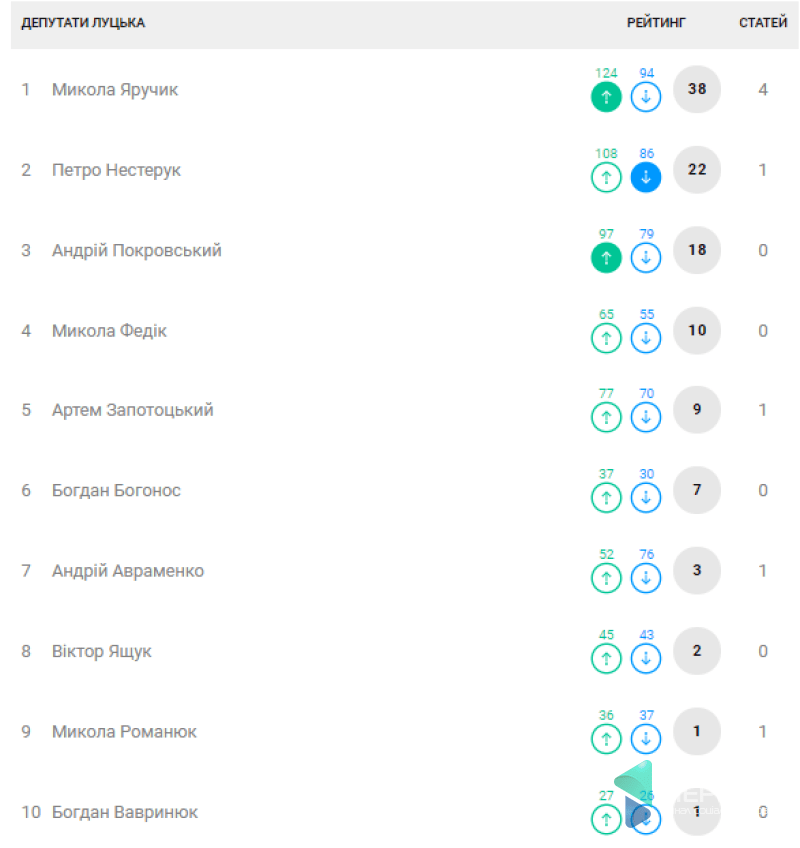Image resolution: width=800 pixels, height=848 pixels.
Task: Open Андрій Авраменко deputy page
Action: pyautogui.click(x=128, y=571)
